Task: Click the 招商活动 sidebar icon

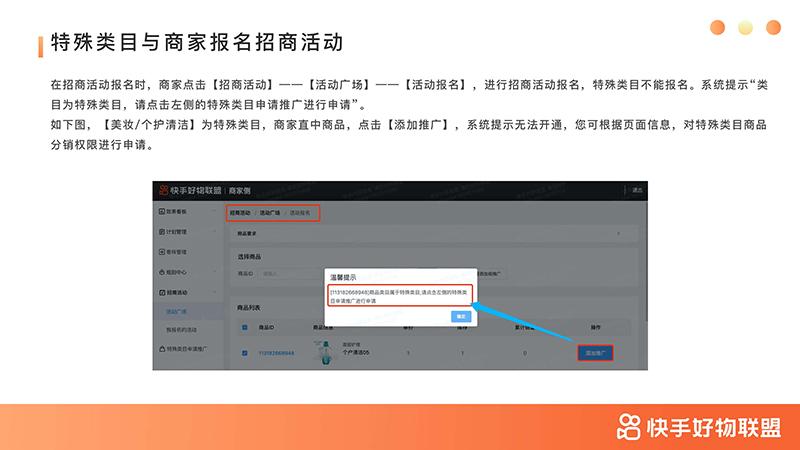Action: coord(161,291)
